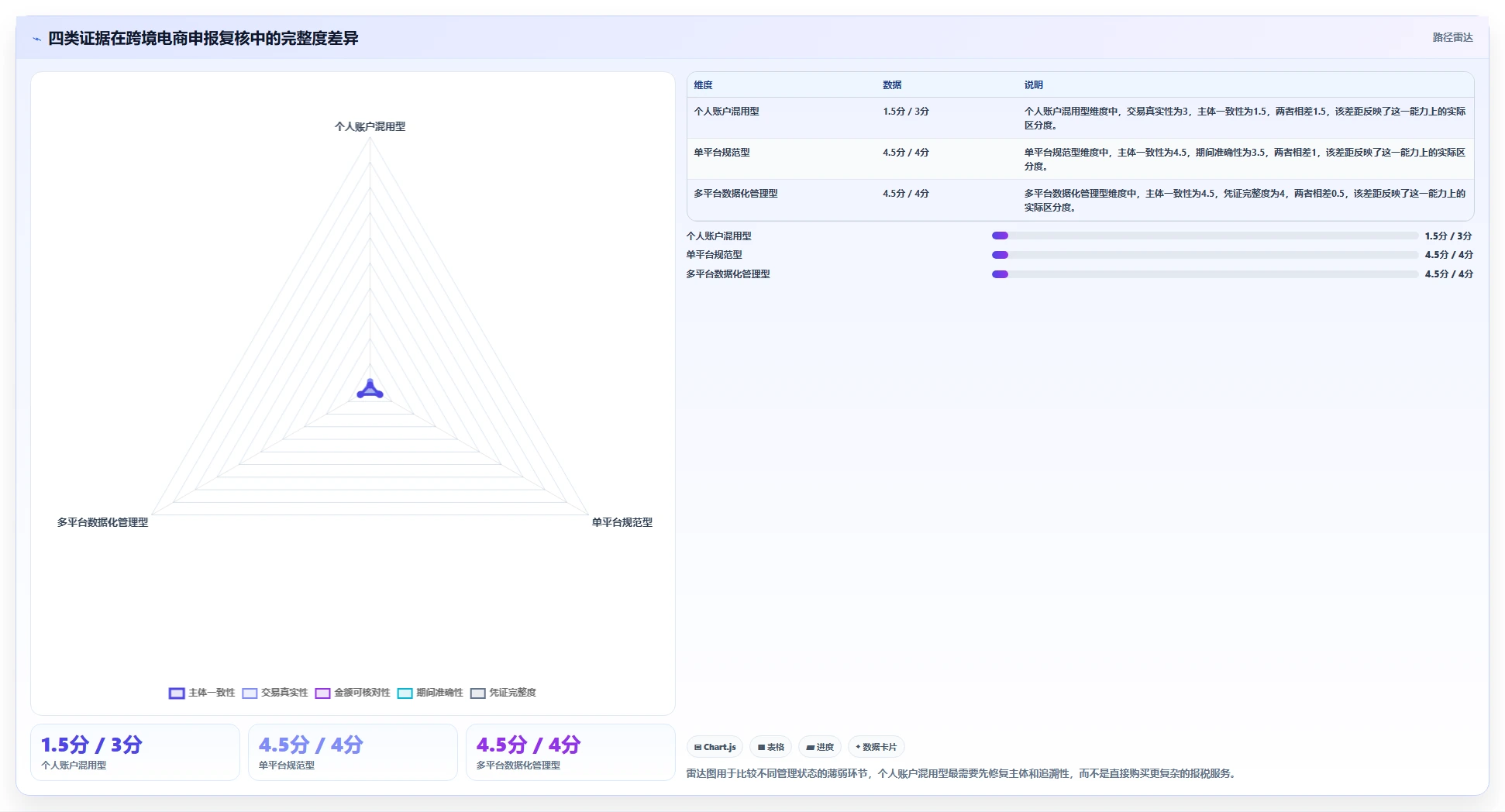
Task: Select the 多平台数据化管理型 table row name
Action: 735,194
